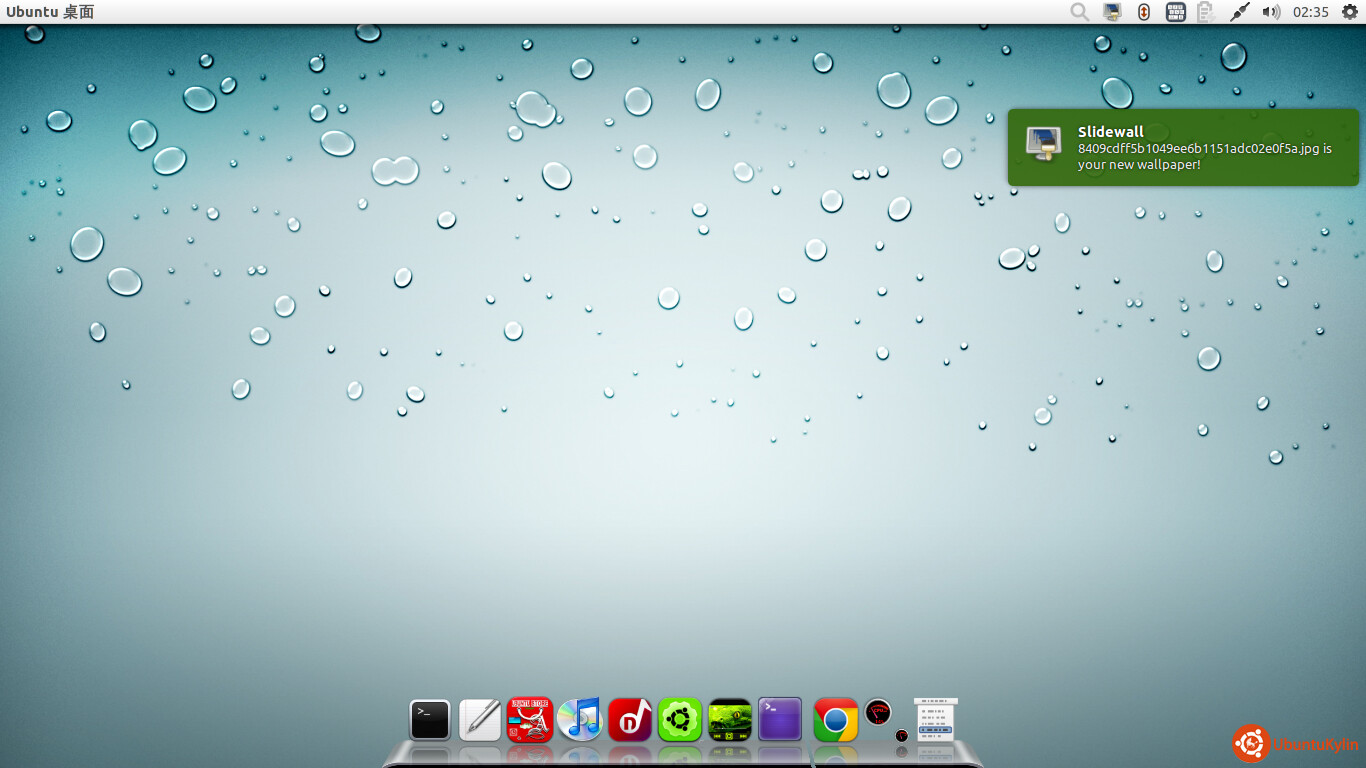
Task: Click the Slidewall new wallpaper notification
Action: [1183, 147]
